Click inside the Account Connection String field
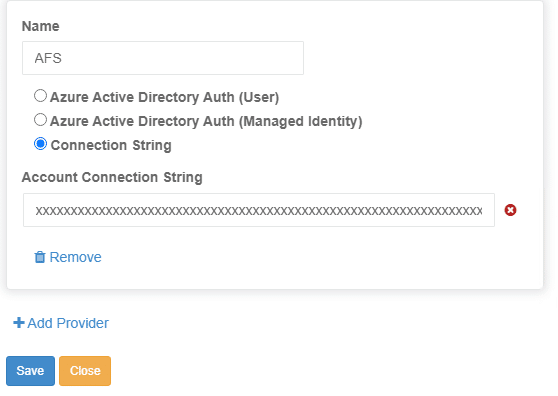Viewport: 558px width, 396px height. pos(259,210)
